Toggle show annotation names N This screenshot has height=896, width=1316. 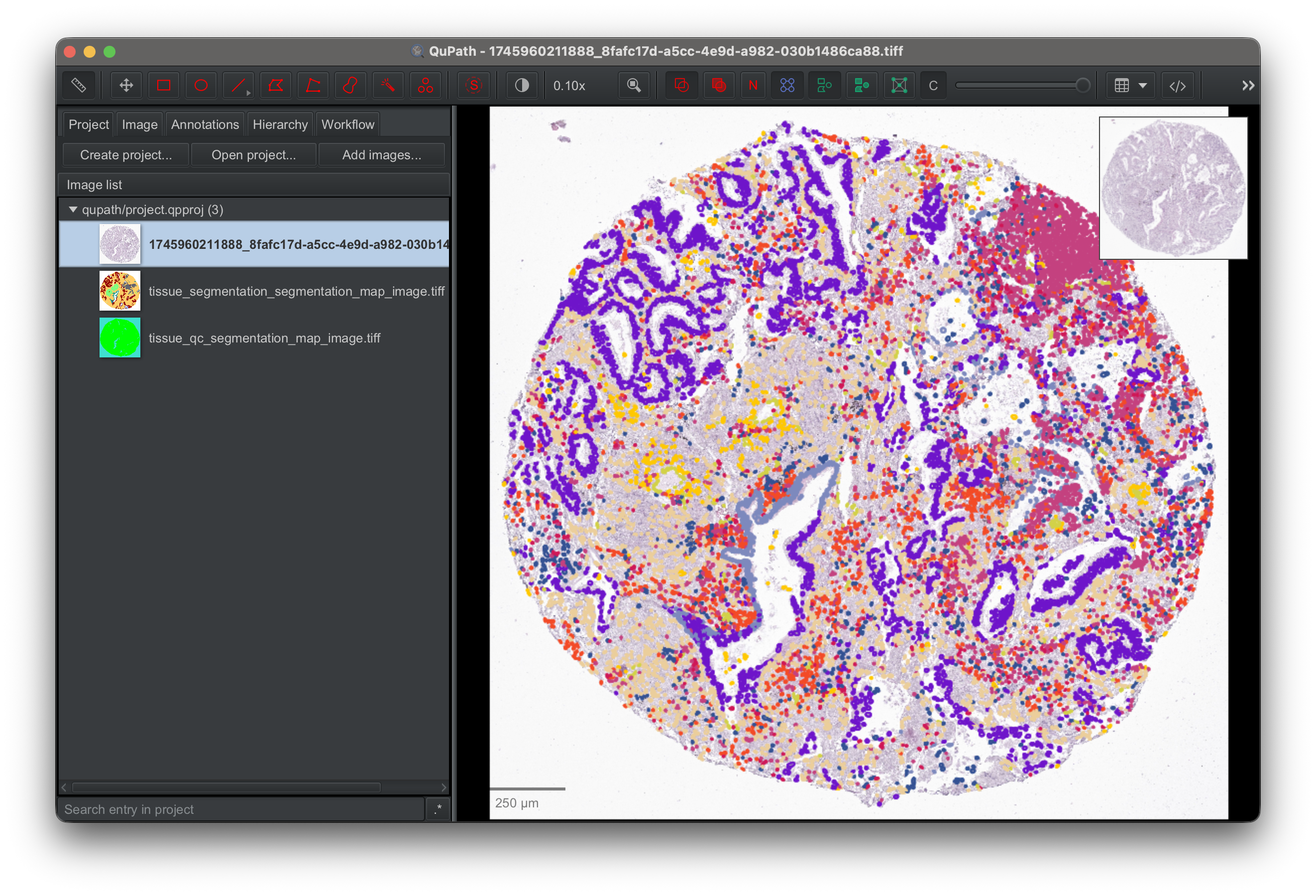753,86
